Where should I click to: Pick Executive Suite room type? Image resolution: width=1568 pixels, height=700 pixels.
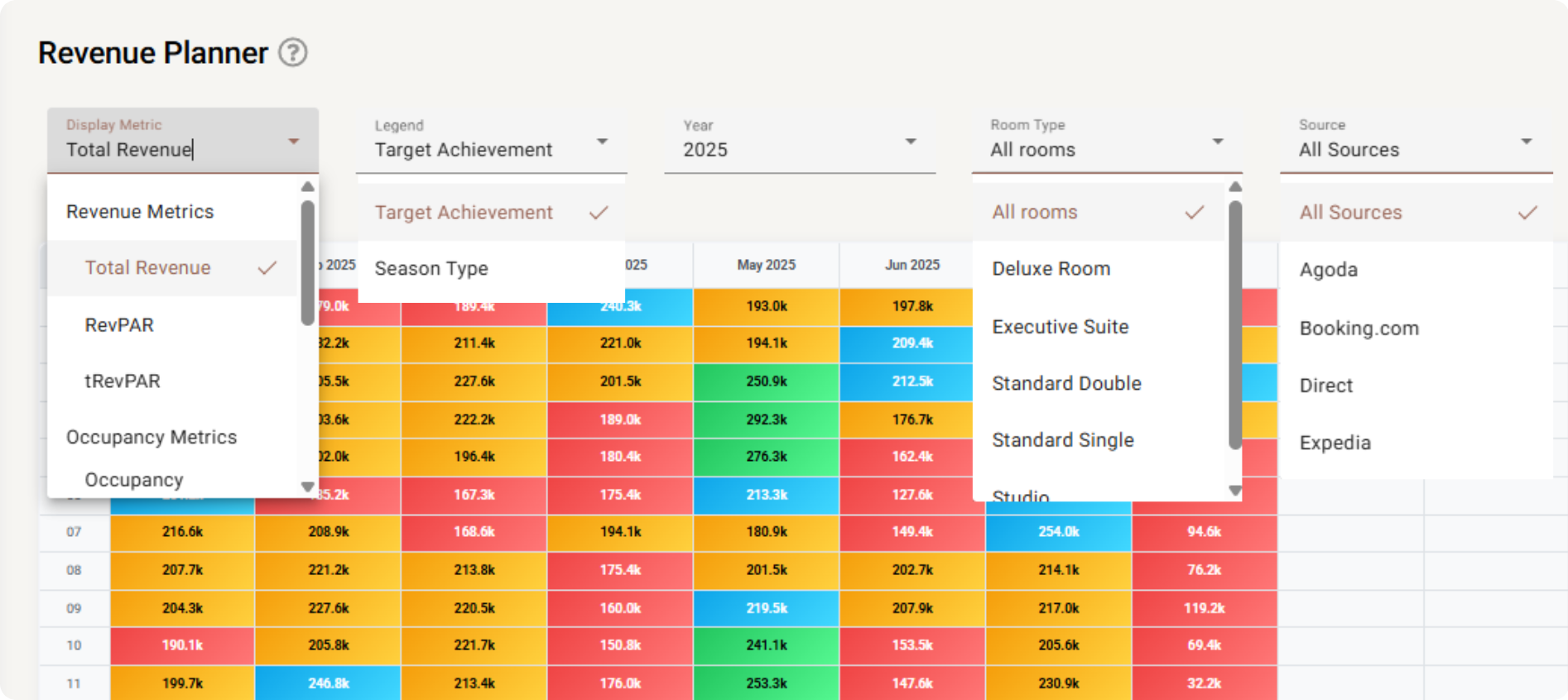pyautogui.click(x=1060, y=327)
